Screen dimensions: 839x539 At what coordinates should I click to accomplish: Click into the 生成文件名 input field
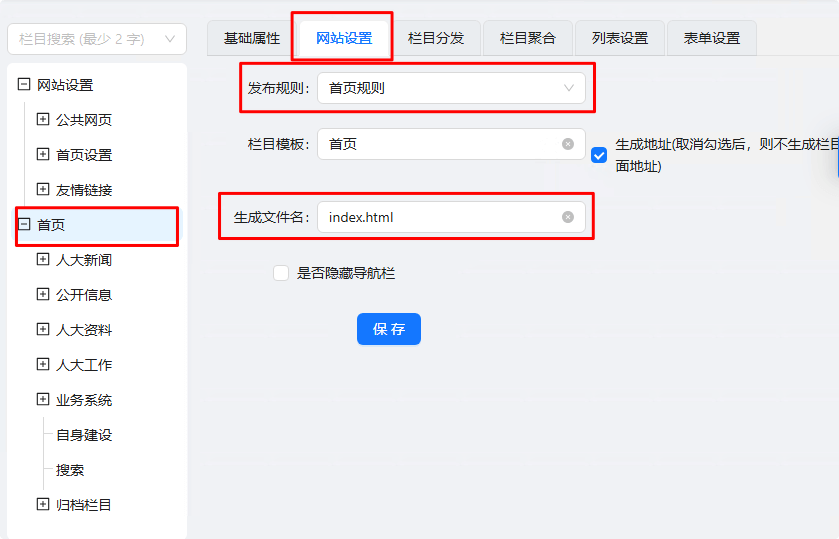click(x=440, y=217)
